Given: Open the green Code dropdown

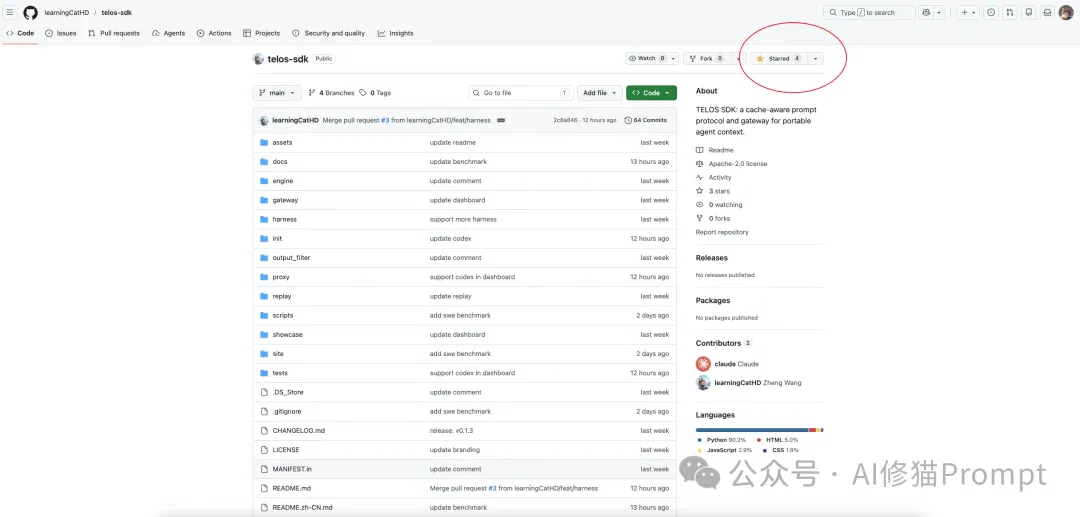Looking at the screenshot, I should 652,93.
